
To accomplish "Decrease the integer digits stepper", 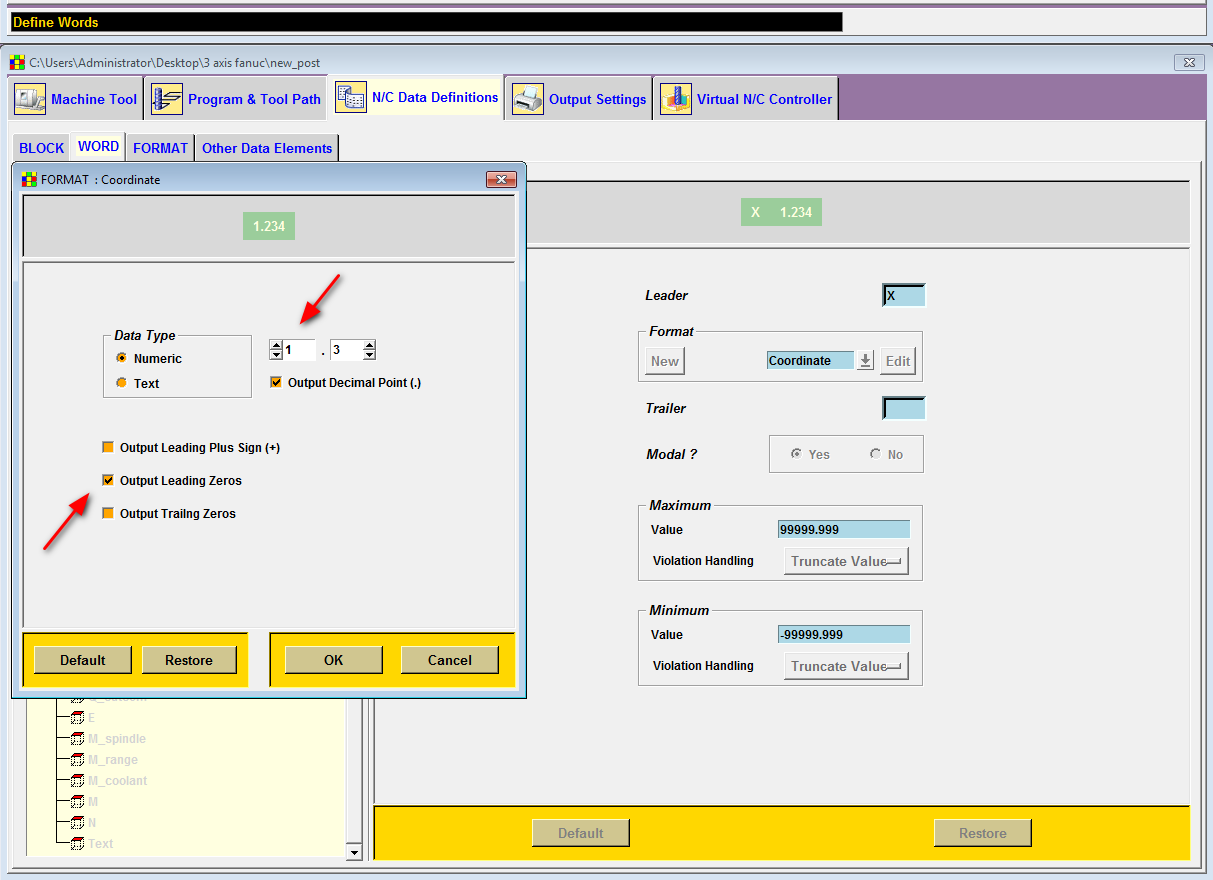I will coord(276,355).
